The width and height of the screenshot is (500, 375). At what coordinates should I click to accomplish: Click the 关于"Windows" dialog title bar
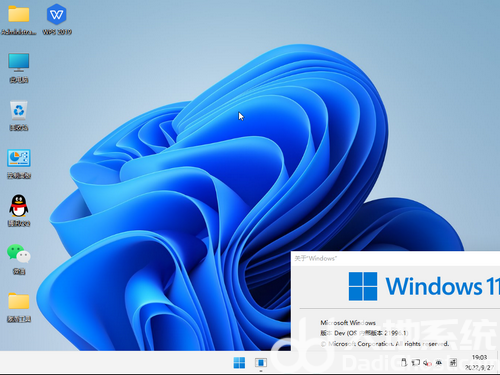click(x=395, y=258)
